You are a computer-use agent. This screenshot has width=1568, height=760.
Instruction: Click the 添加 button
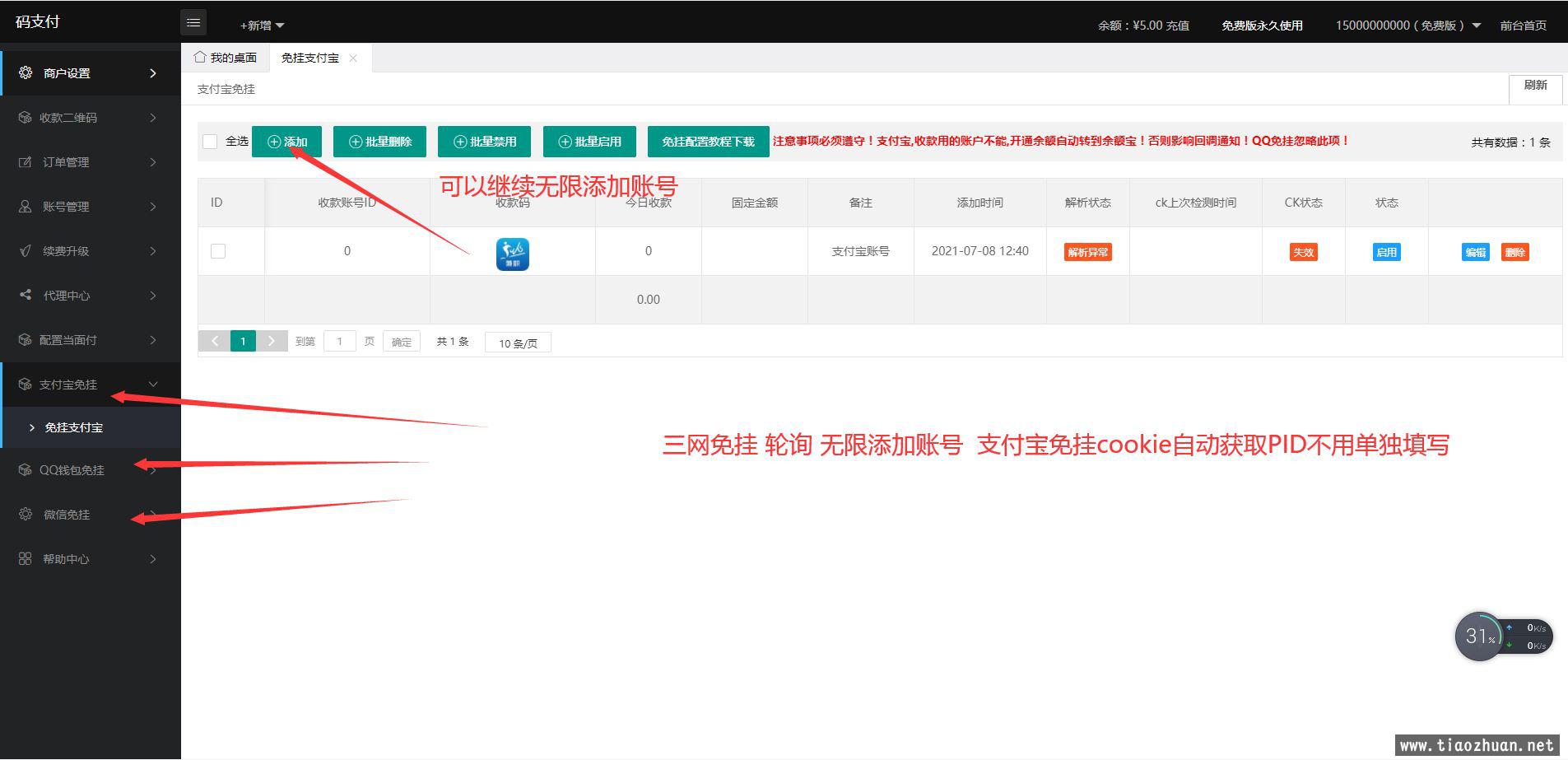pyautogui.click(x=286, y=142)
